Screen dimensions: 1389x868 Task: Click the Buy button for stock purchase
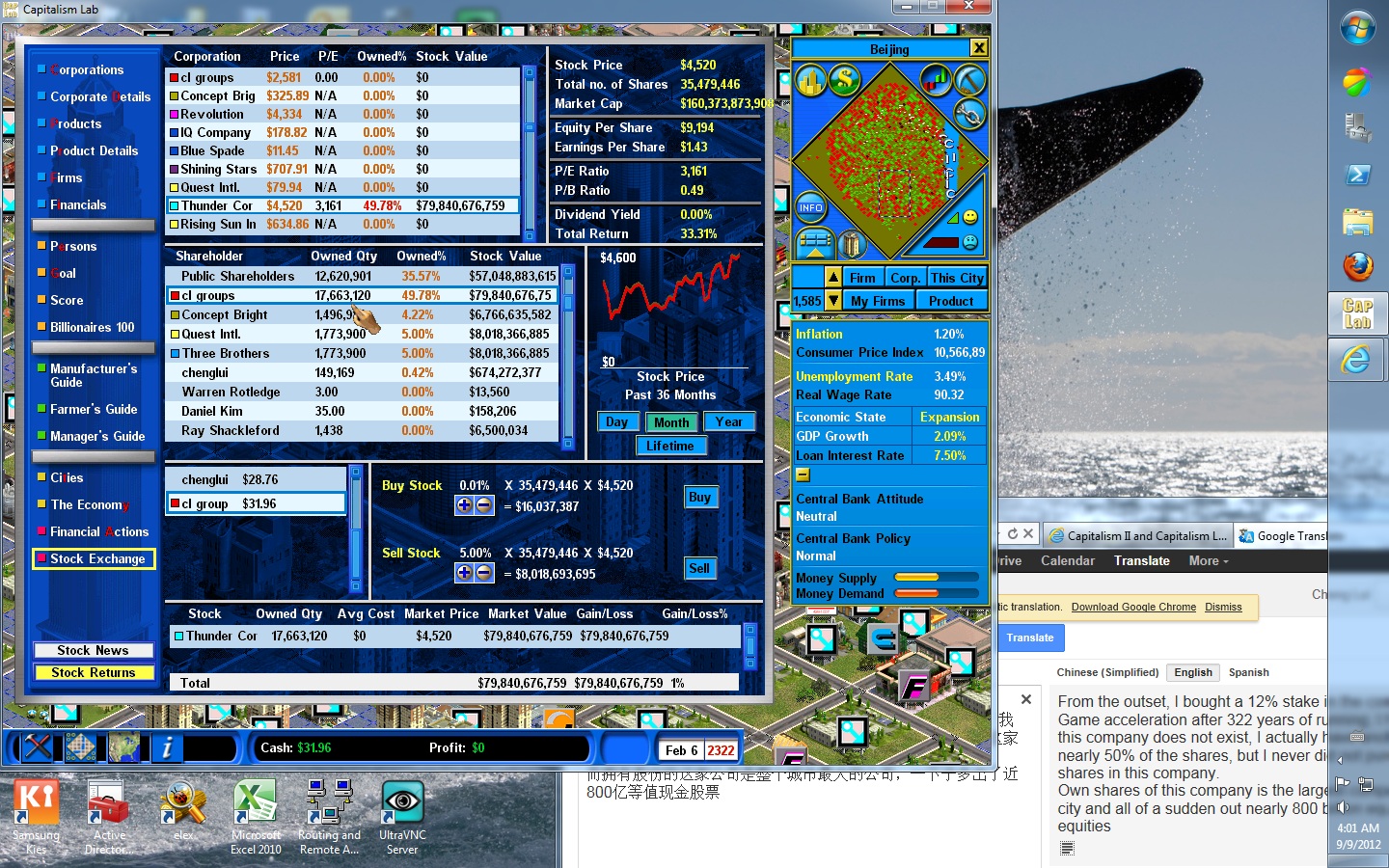tap(699, 498)
